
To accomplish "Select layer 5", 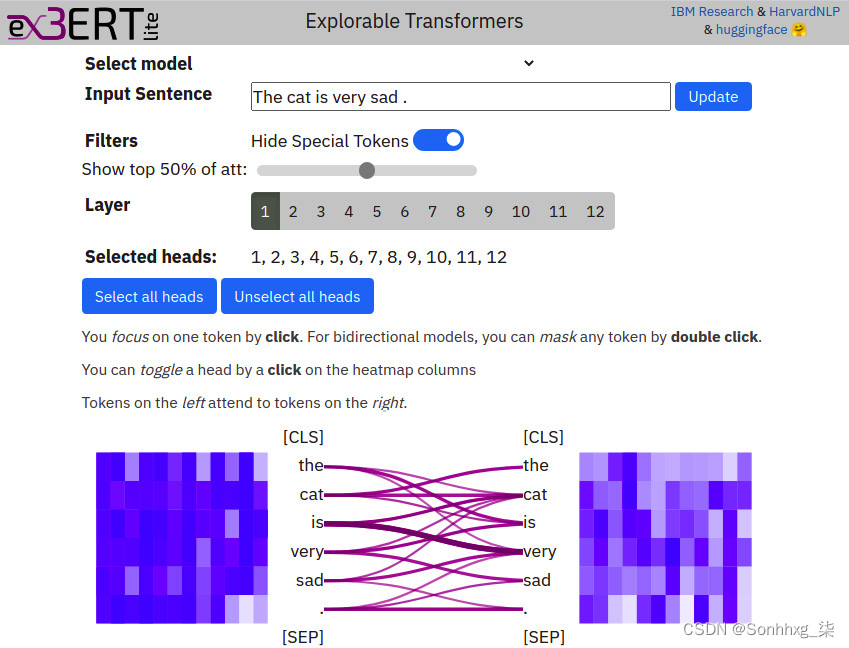I will click(377, 211).
